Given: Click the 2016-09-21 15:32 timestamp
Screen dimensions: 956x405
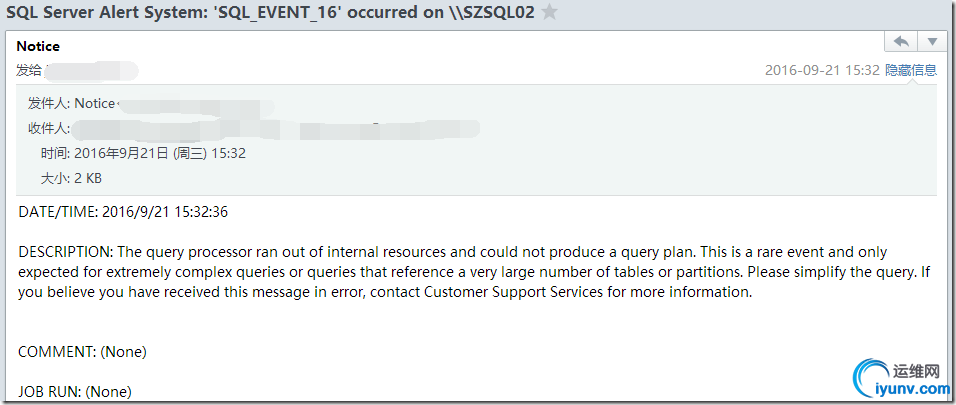Looking at the screenshot, I should pos(822,70).
